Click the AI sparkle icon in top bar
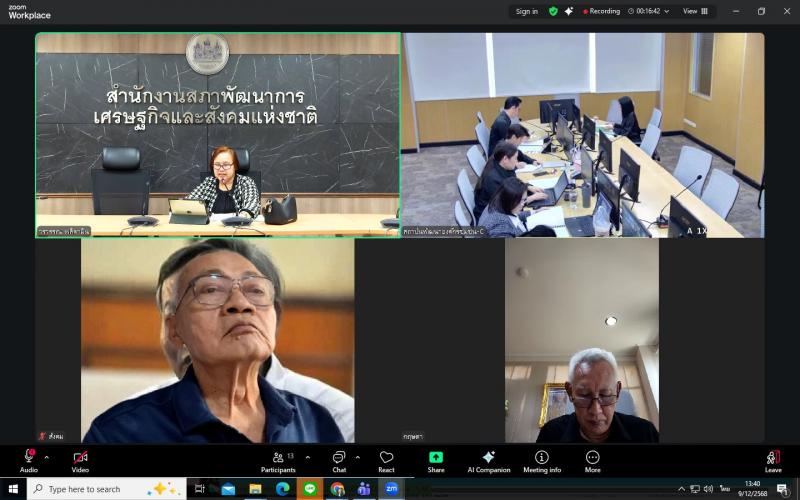The height and width of the screenshot is (500, 800). 569,11
